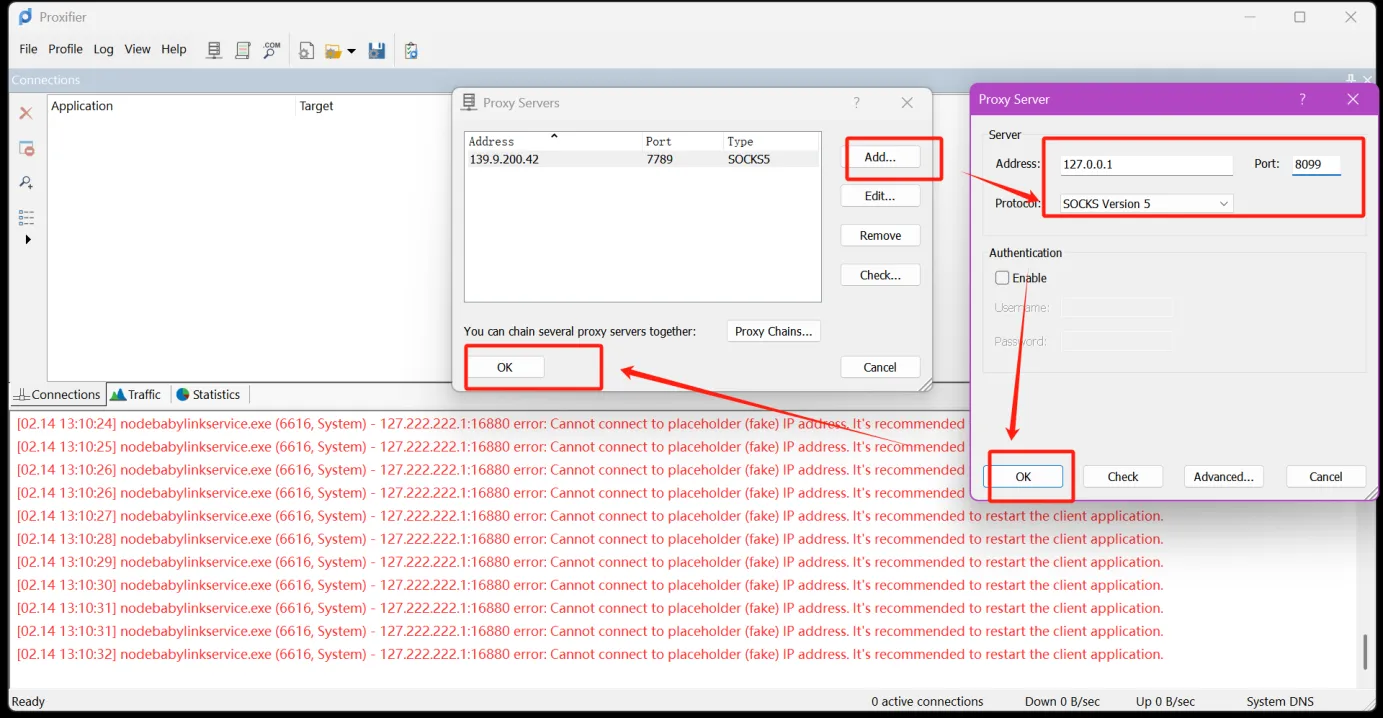Screen dimensions: 1383x718
Task: Click the Type column header in proxy list
Action: (770, 141)
